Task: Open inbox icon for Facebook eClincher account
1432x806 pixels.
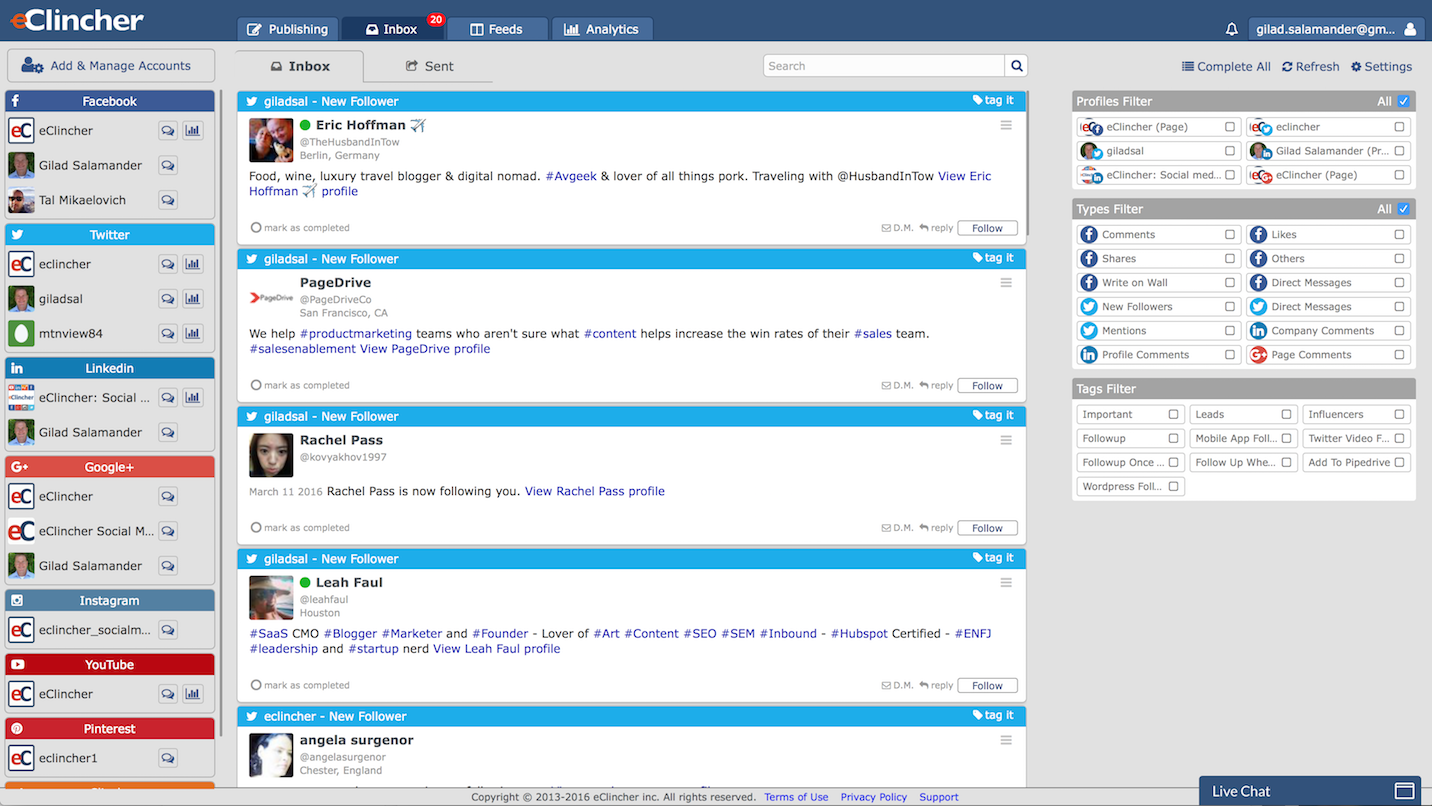Action: coord(168,130)
